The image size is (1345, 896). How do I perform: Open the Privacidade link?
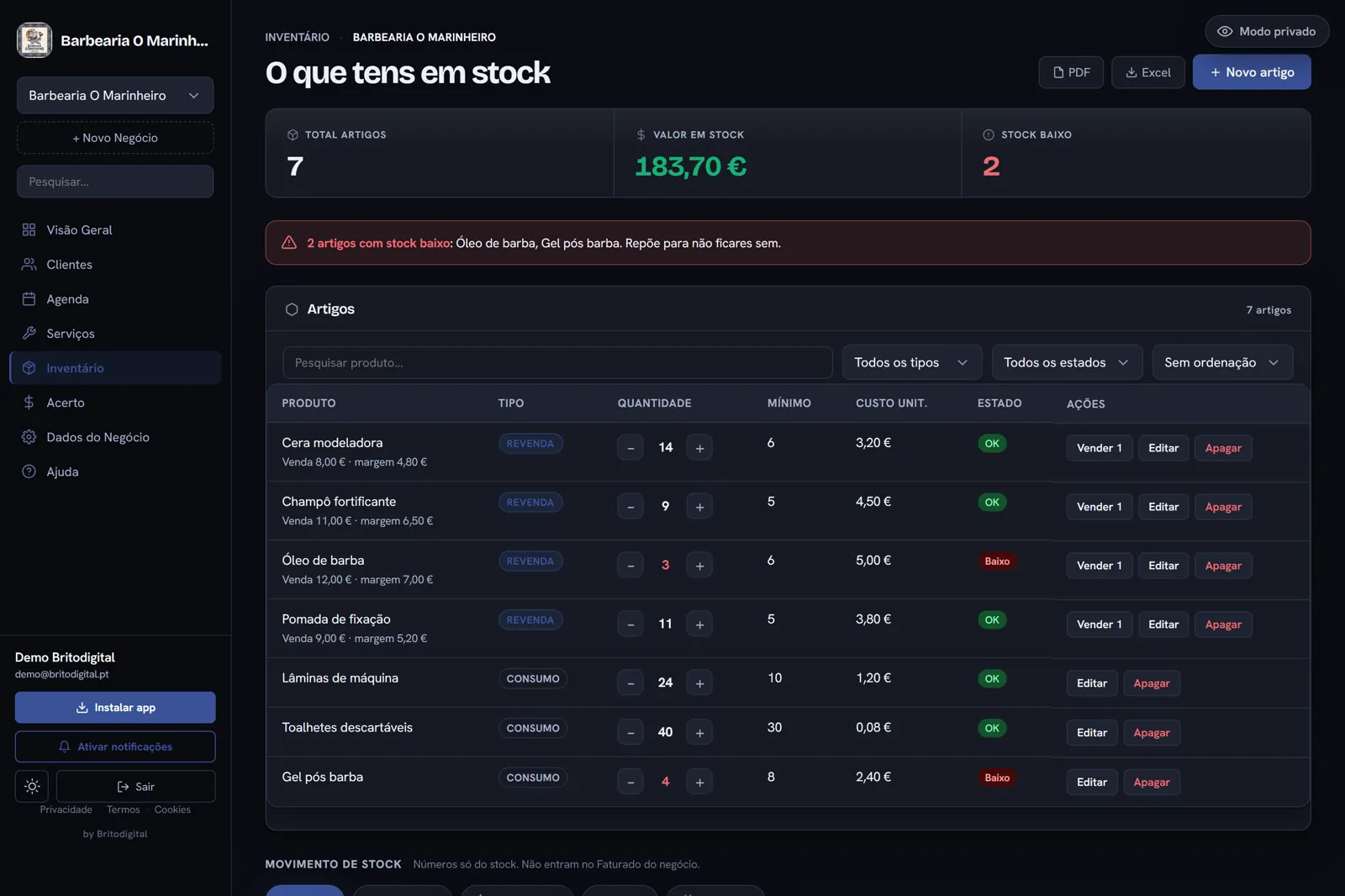66,809
